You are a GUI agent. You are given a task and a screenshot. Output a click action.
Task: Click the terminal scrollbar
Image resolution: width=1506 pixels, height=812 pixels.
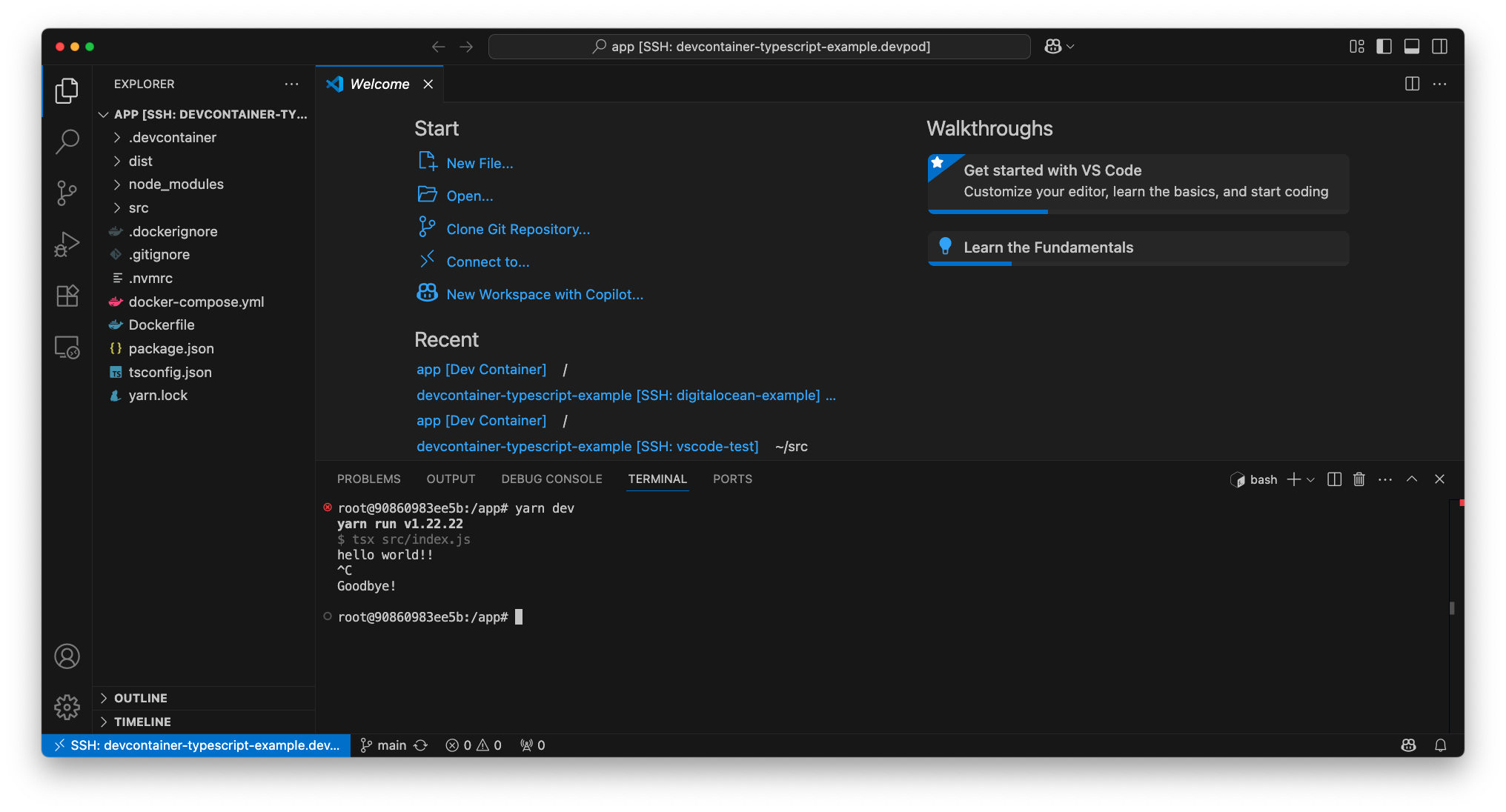click(x=1452, y=608)
